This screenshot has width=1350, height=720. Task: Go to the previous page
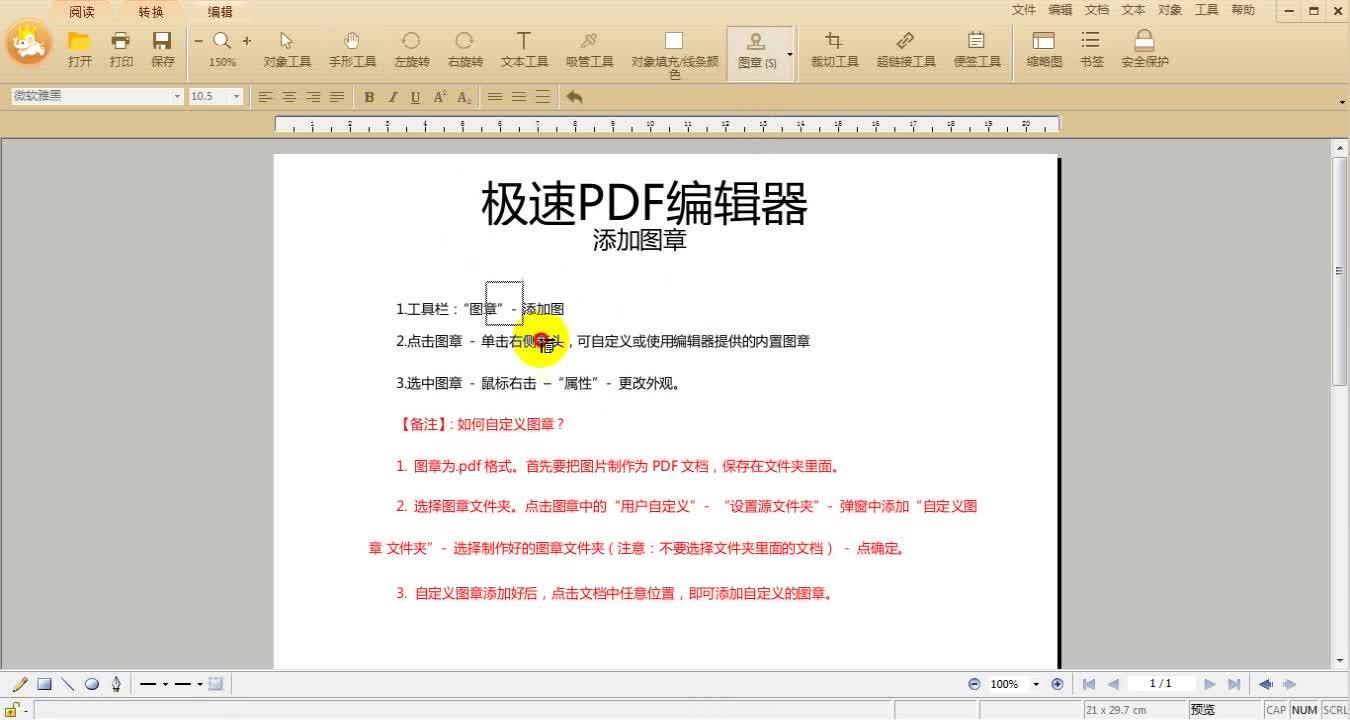click(1113, 684)
